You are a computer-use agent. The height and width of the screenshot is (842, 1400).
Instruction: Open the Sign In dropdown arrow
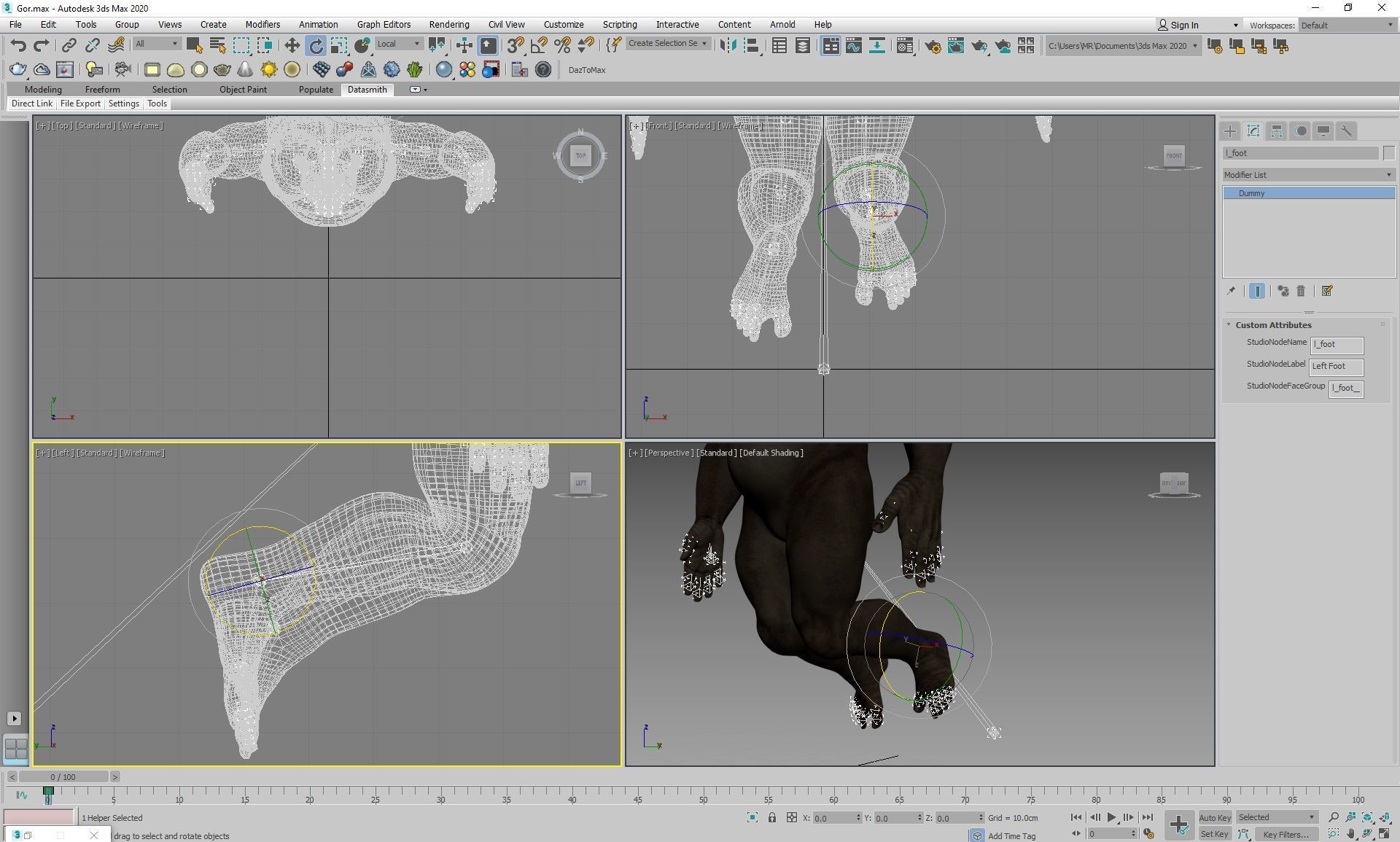click(1235, 25)
